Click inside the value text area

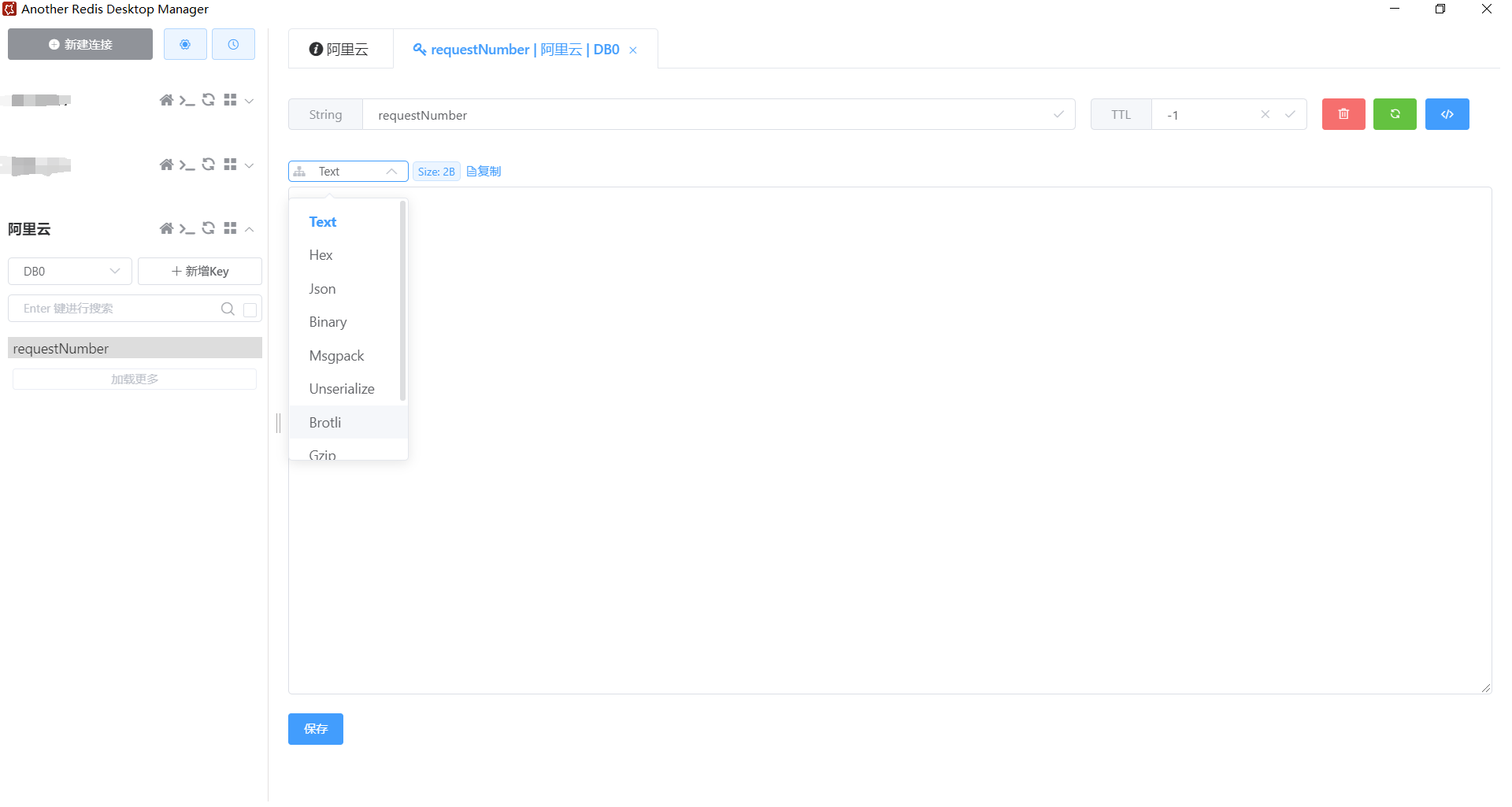point(890,440)
